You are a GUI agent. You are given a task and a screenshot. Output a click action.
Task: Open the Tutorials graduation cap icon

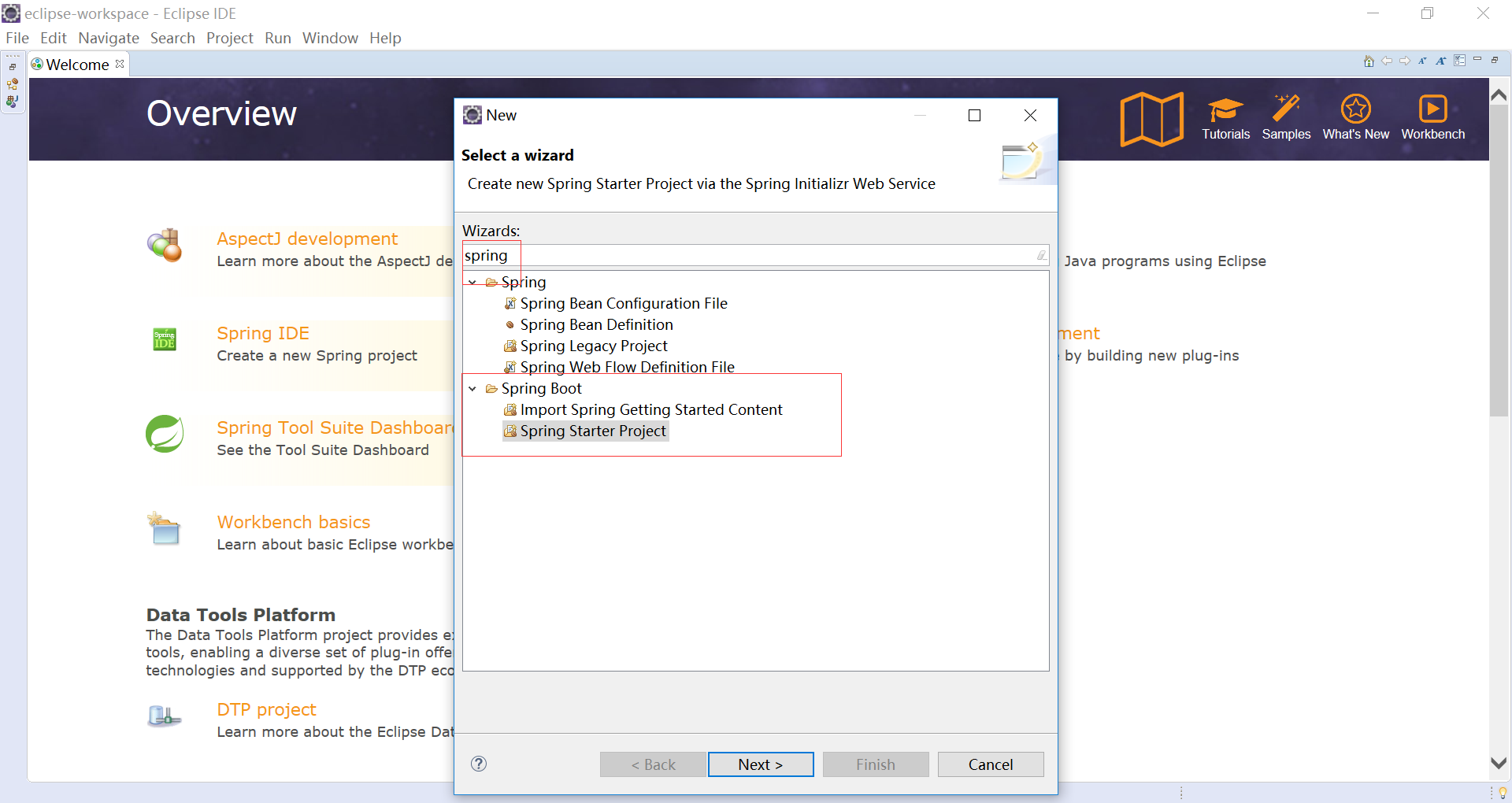[x=1225, y=109]
